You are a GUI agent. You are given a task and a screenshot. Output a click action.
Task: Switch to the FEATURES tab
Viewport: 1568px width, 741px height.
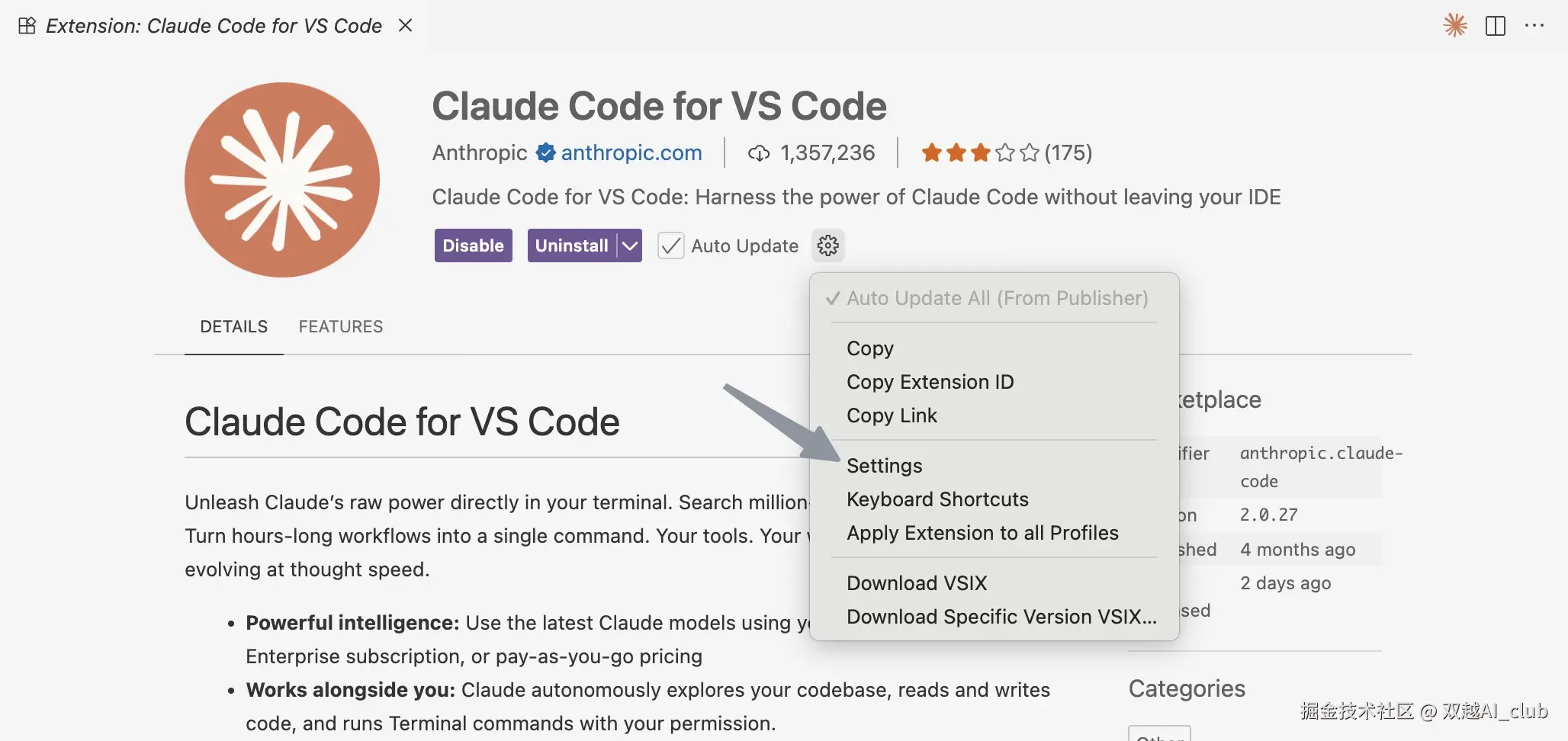tap(341, 327)
